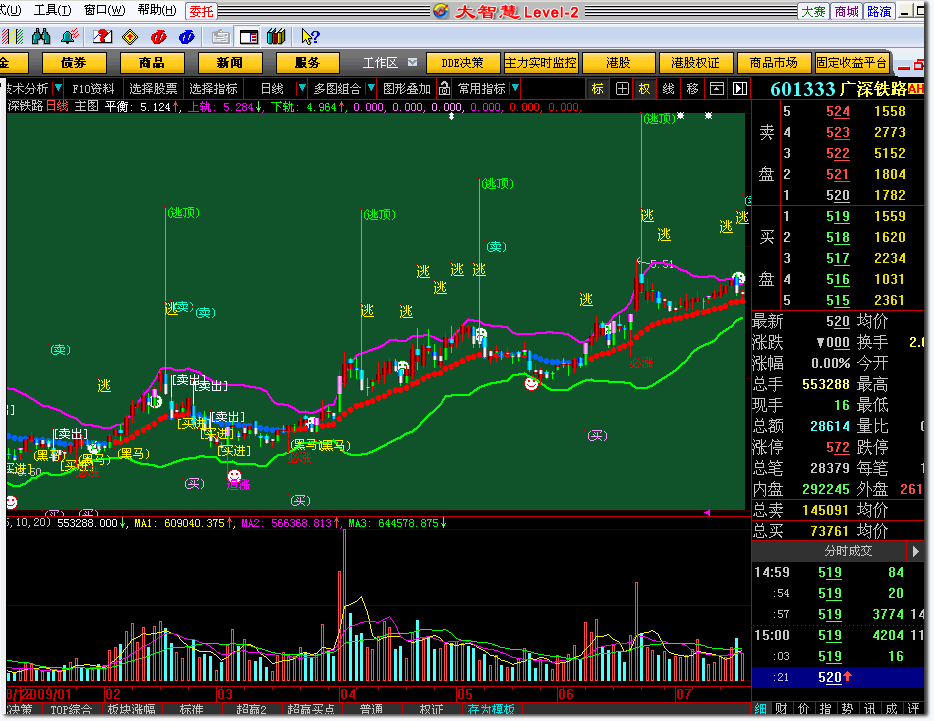Click the binoculars search icon
This screenshot has width=934, height=721.
pos(41,37)
